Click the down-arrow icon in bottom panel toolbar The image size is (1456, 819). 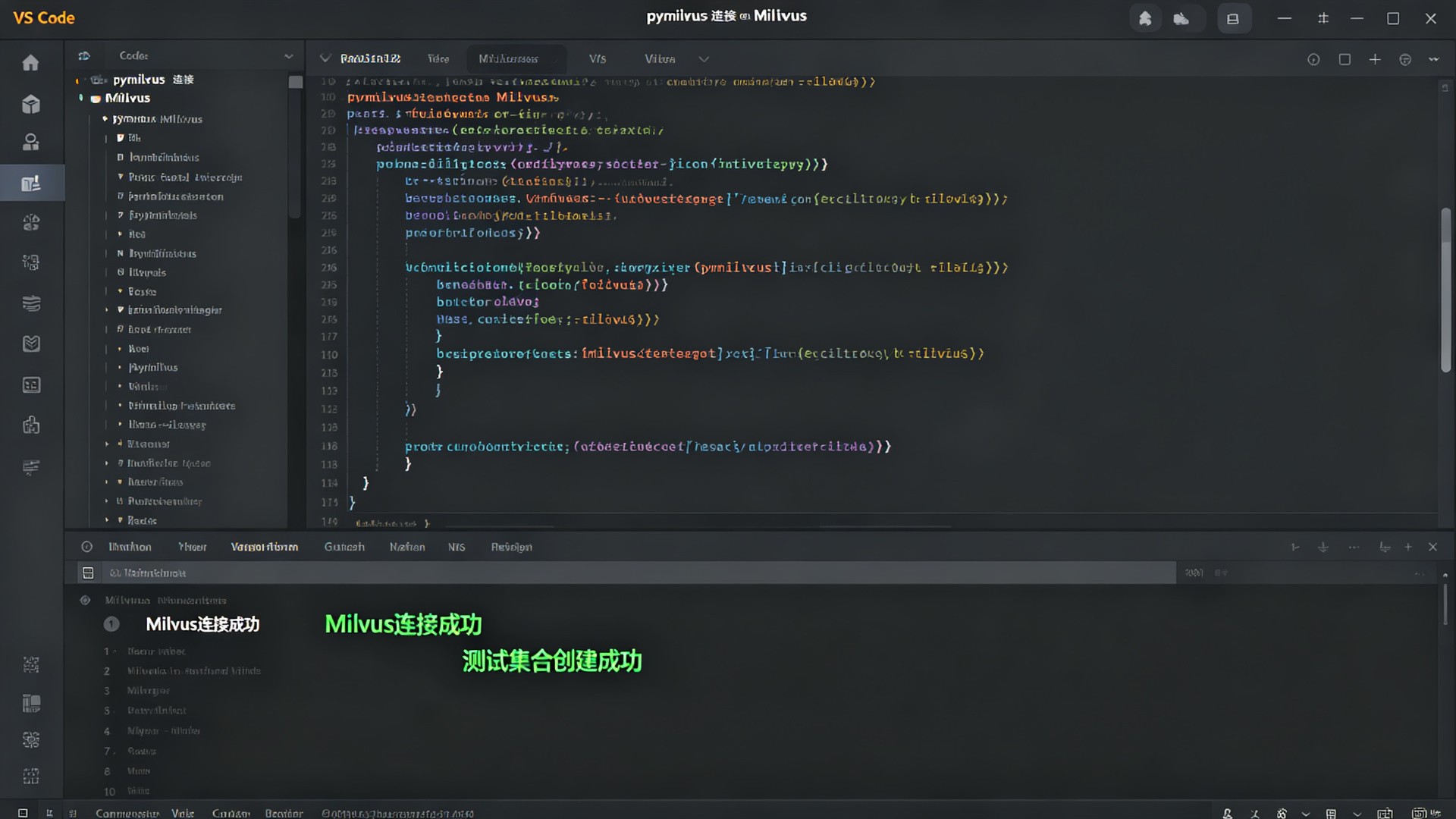coord(1323,547)
